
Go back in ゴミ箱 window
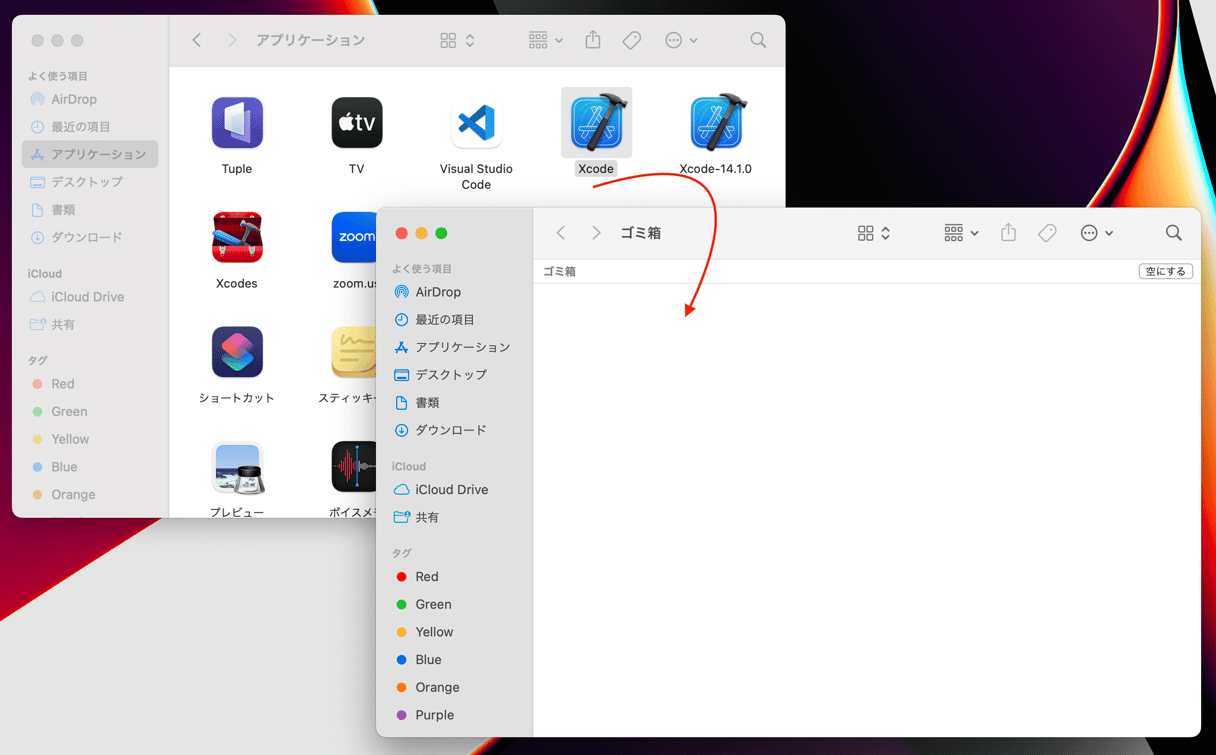click(x=561, y=233)
